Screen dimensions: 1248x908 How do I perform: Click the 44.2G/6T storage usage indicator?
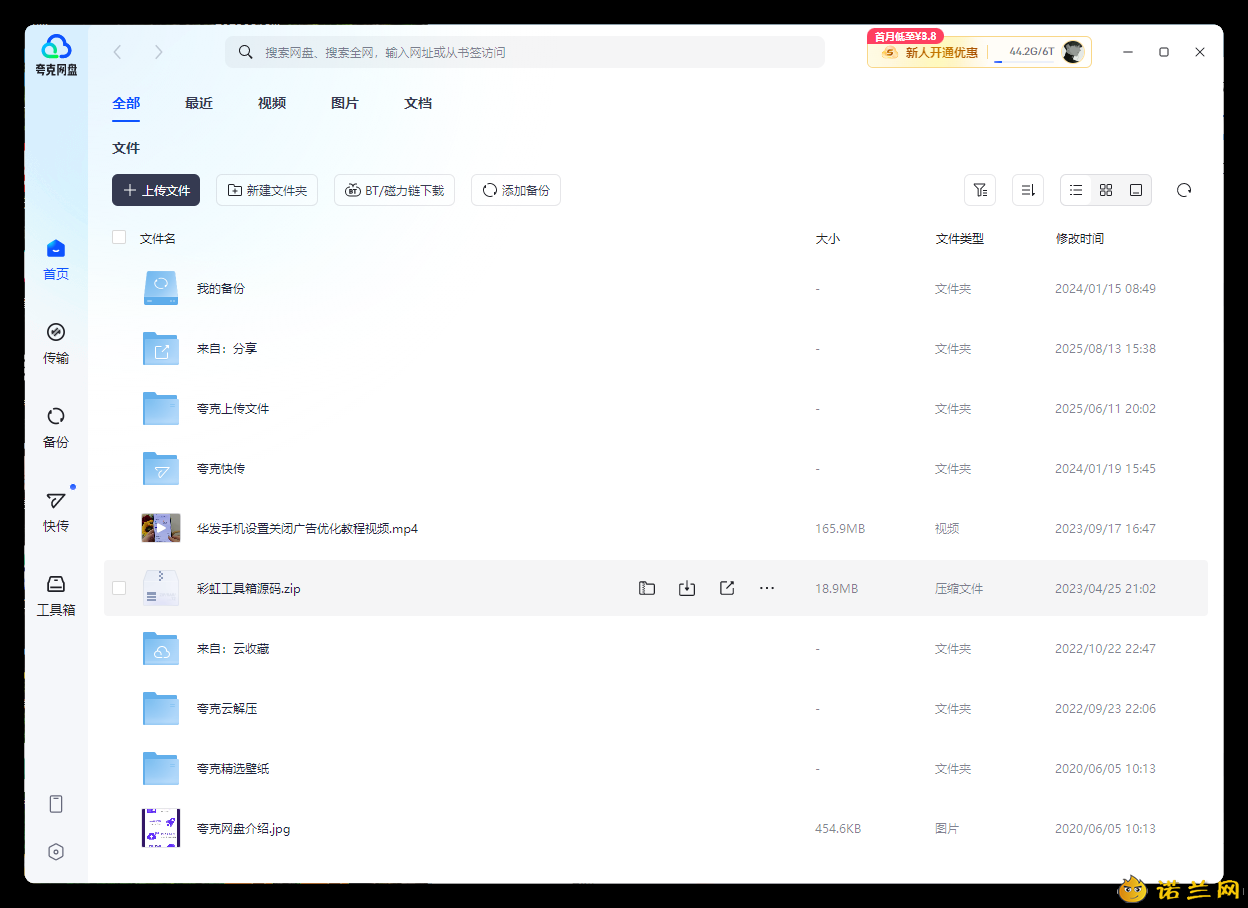[1025, 53]
